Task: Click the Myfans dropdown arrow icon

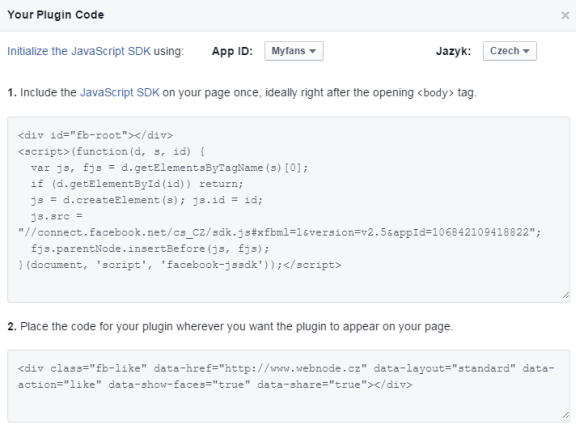Action: (313, 51)
